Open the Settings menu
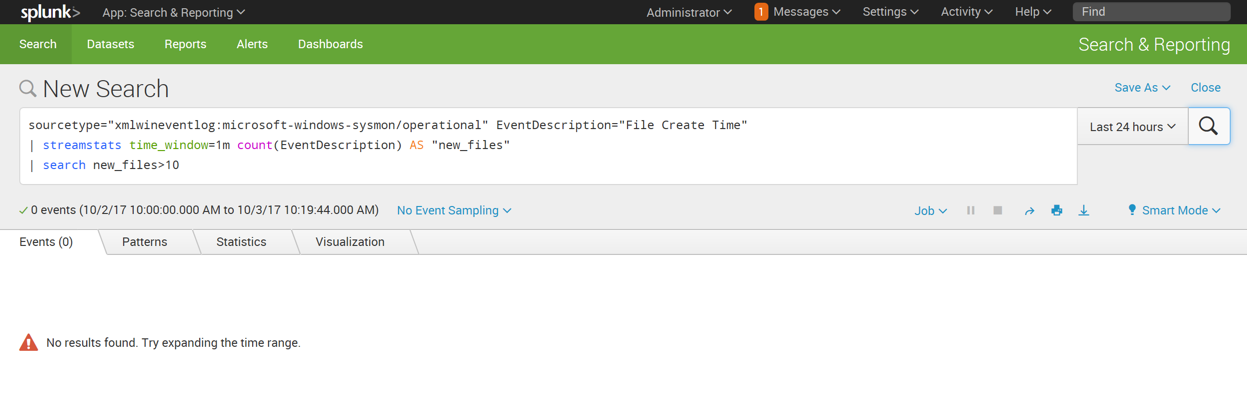This screenshot has height=408, width=1247. click(x=890, y=12)
